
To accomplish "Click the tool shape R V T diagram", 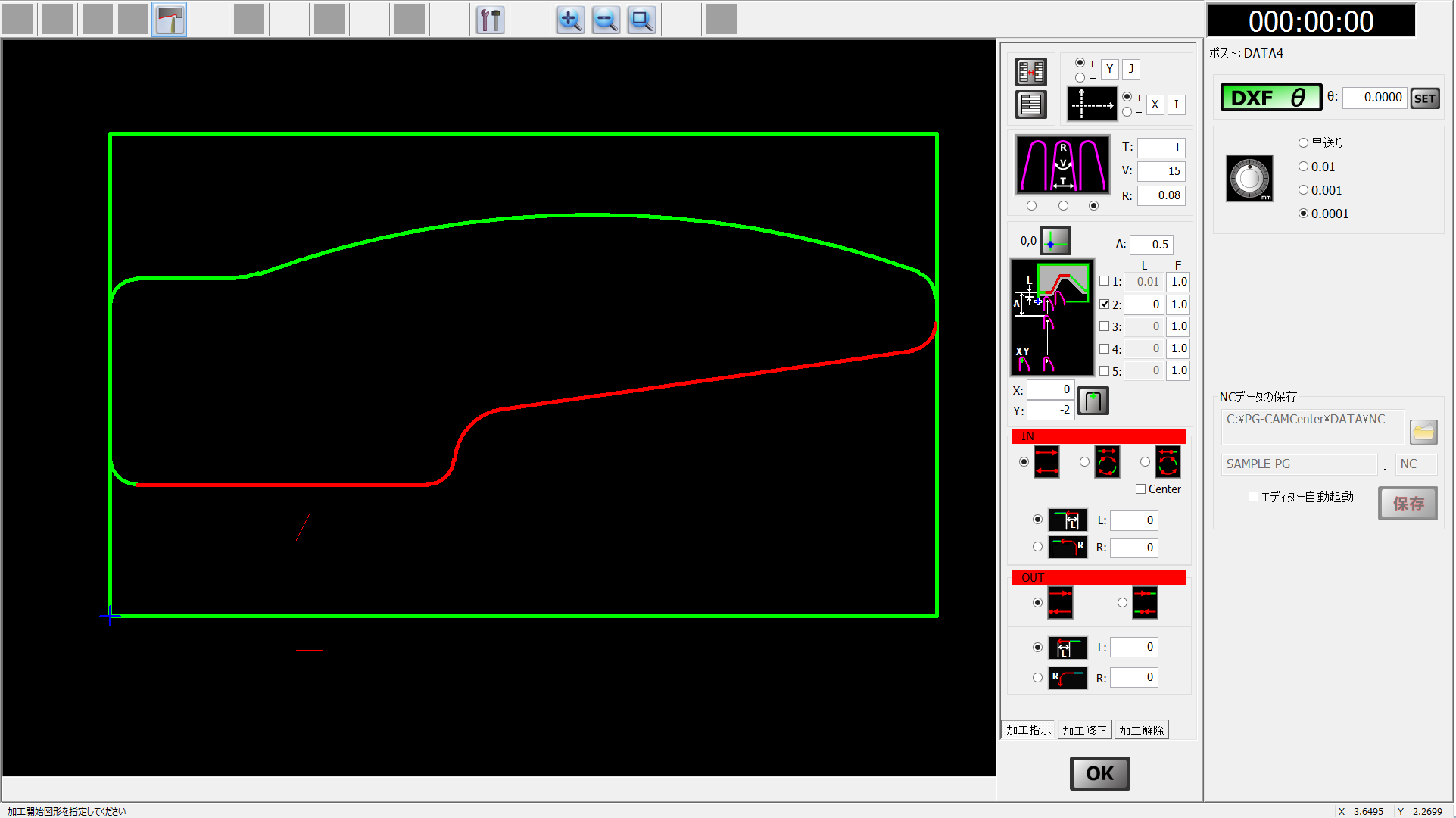I will tap(1063, 164).
